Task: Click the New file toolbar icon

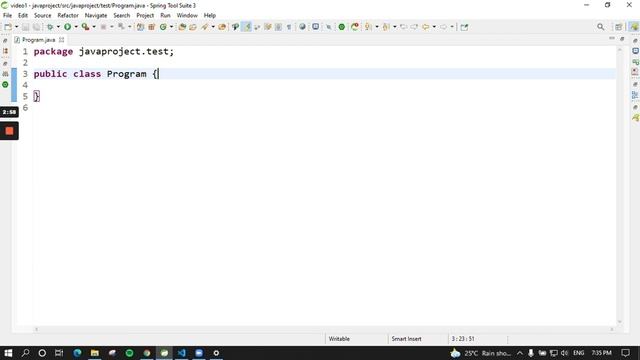Action: click(x=8, y=27)
